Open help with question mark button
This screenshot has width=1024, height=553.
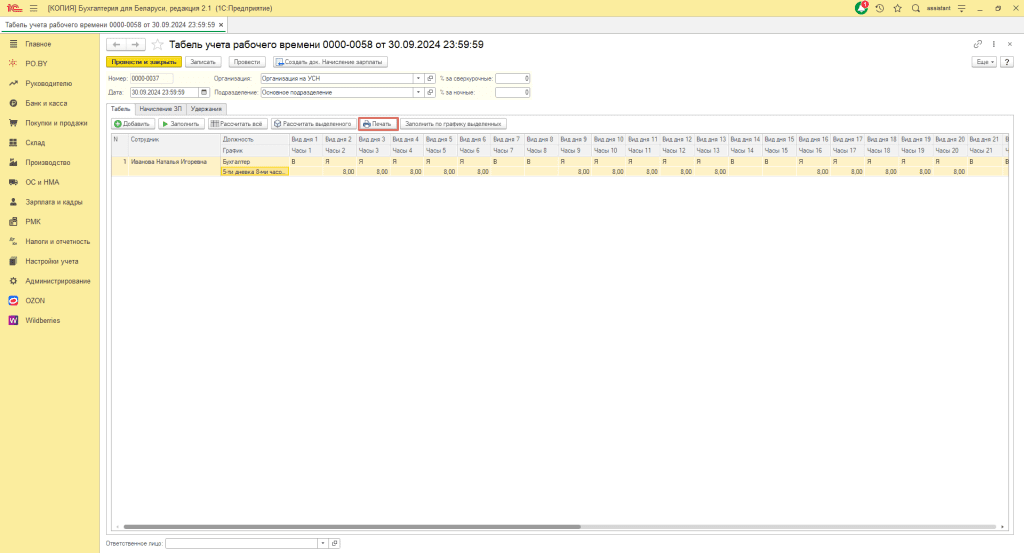coord(1007,62)
